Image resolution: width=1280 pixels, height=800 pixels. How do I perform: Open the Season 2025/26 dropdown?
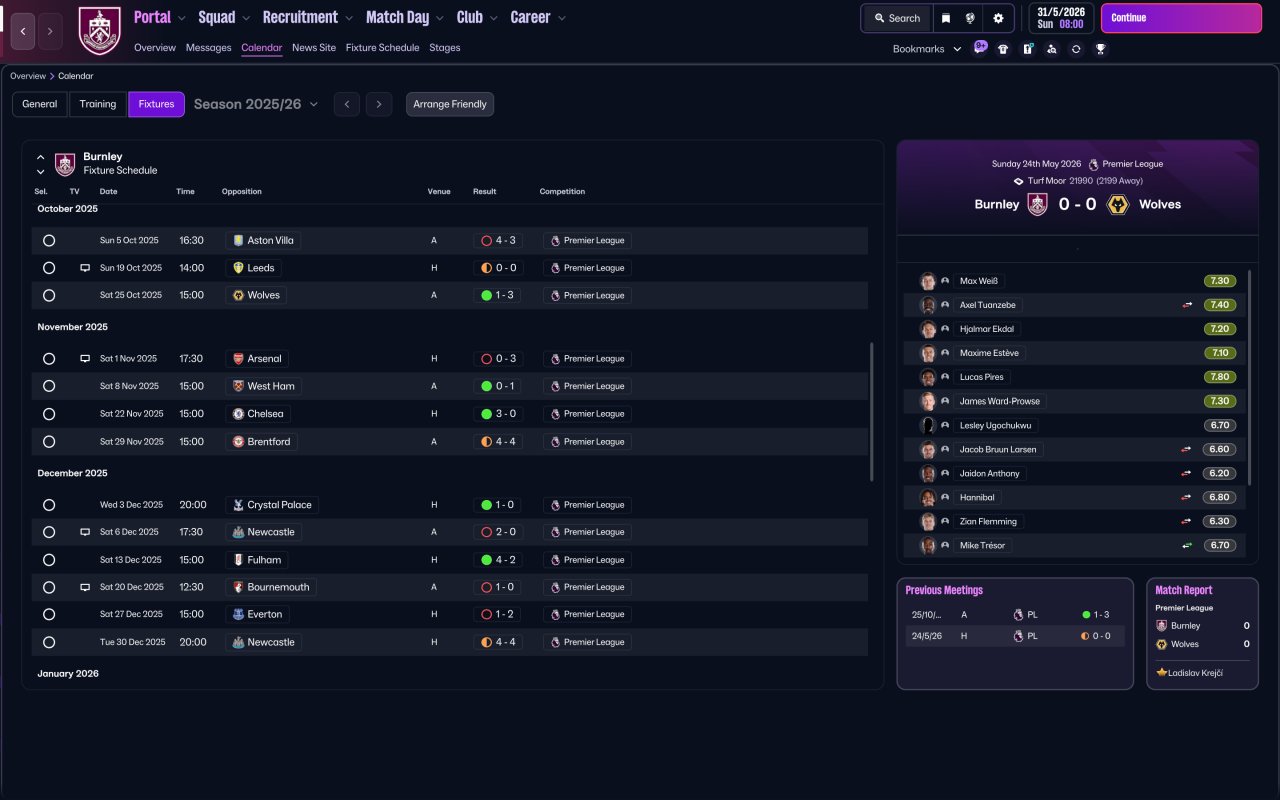click(256, 104)
